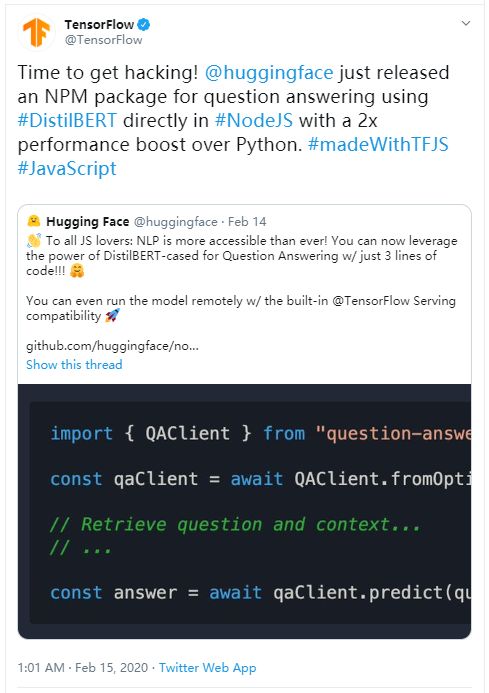Screen dimensions: 489x693
Task: Open the #madeWithTFJS hashtag
Action: click(378, 144)
